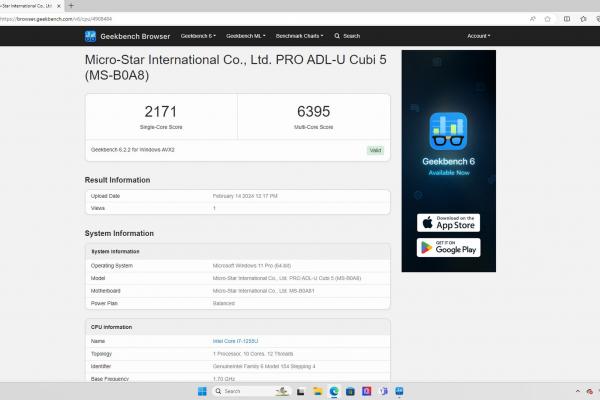Click the Result Information section heading

tap(117, 180)
